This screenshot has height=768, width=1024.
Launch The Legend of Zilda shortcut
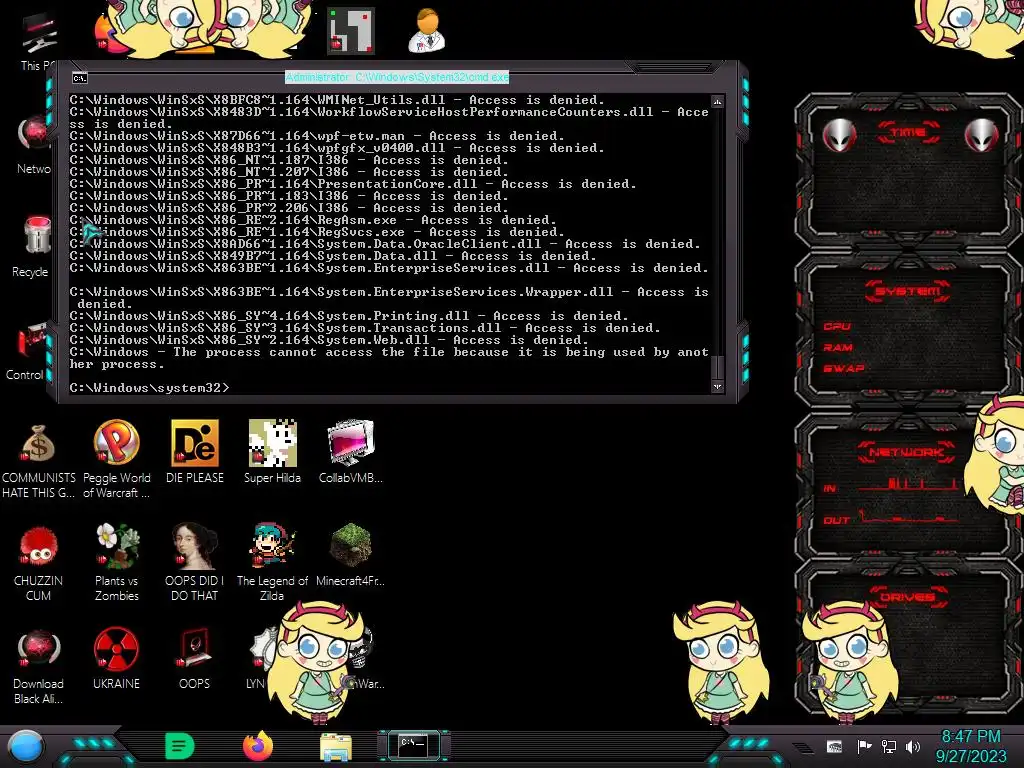tap(272, 563)
